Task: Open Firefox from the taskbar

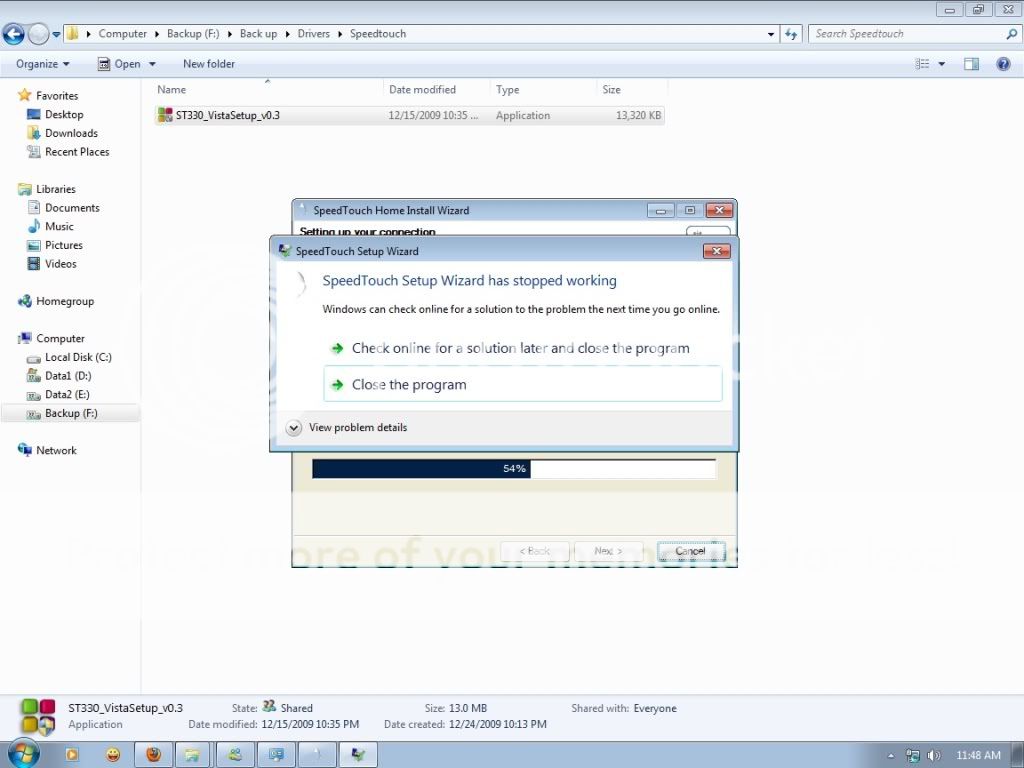Action: (154, 755)
